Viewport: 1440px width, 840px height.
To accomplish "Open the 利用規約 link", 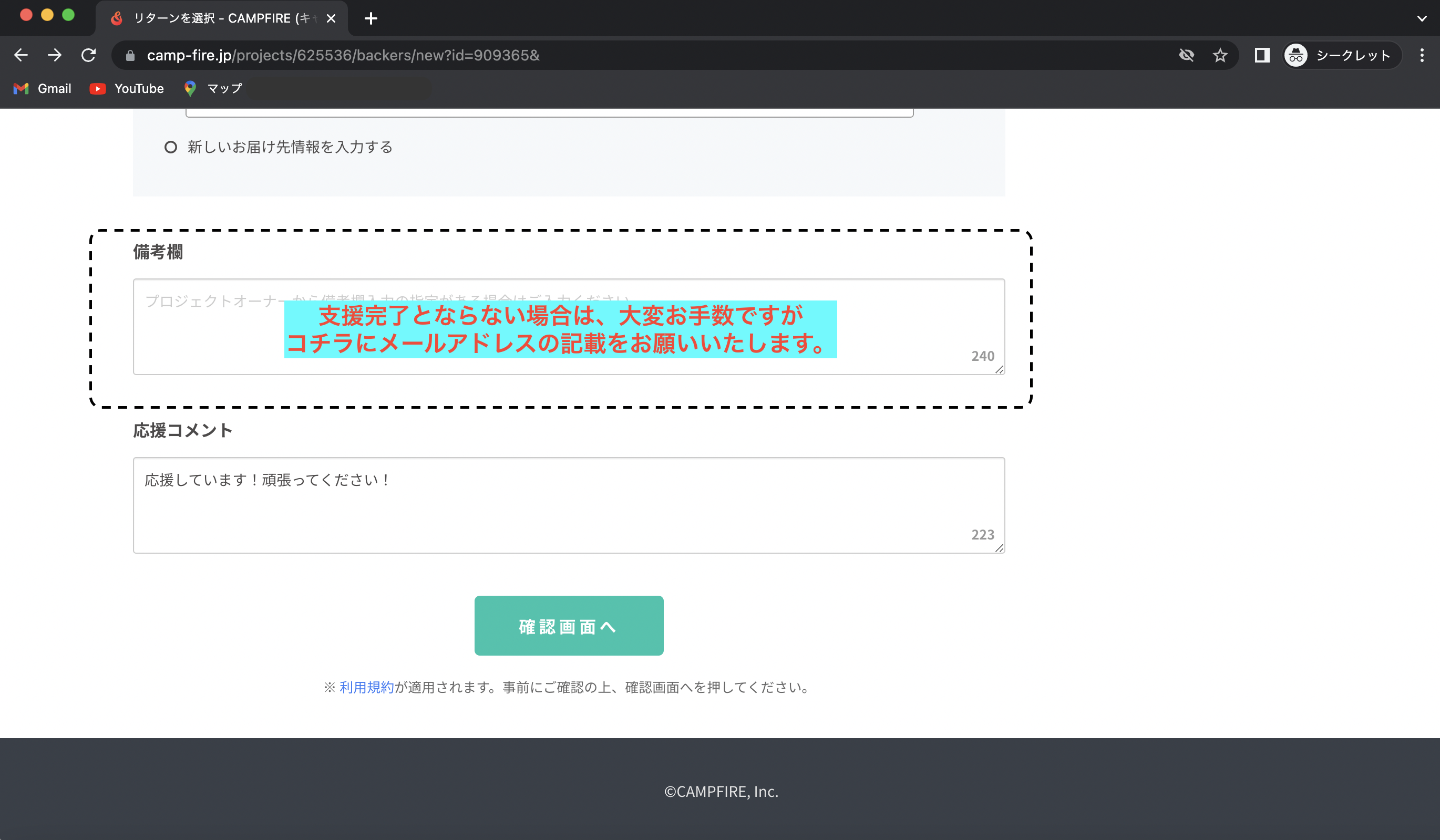I will tap(366, 687).
